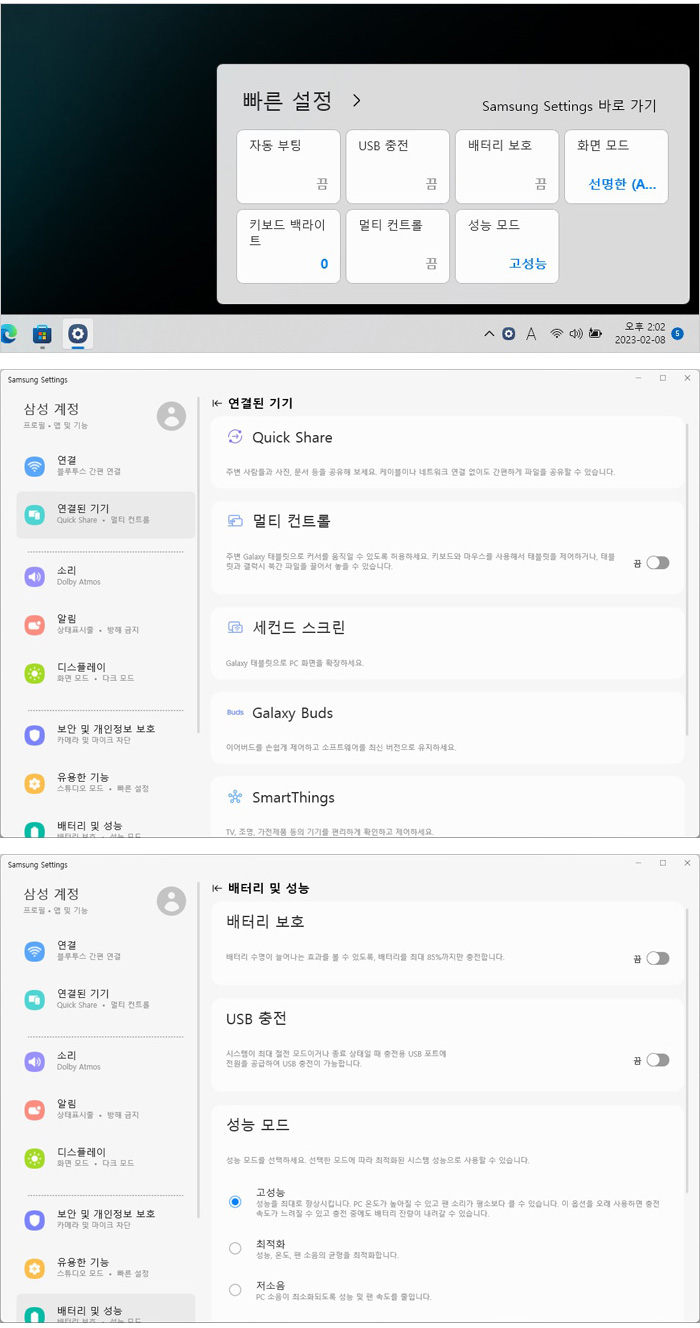This screenshot has width=700, height=1328.
Task: Select the 최적화 radio button
Action: click(235, 1248)
